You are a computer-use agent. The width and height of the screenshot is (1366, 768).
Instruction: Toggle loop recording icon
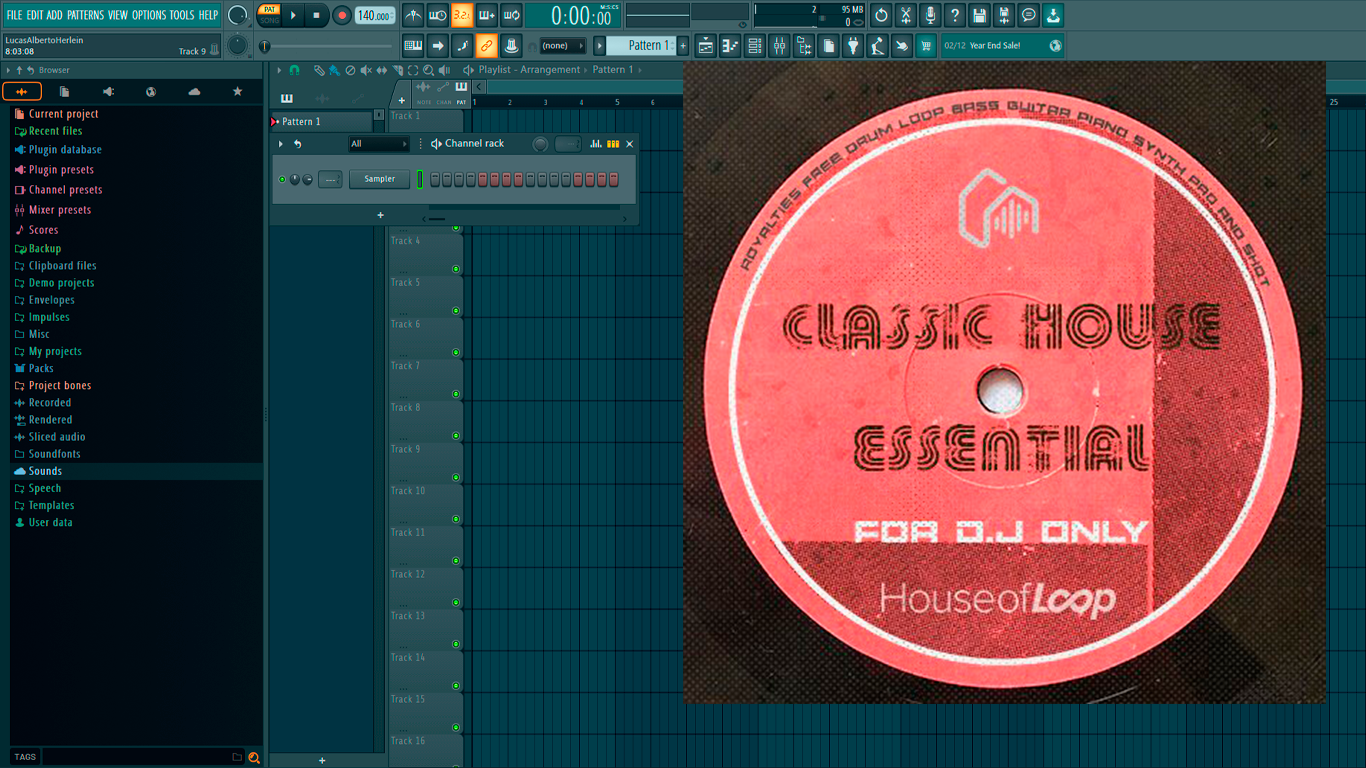click(x=511, y=15)
